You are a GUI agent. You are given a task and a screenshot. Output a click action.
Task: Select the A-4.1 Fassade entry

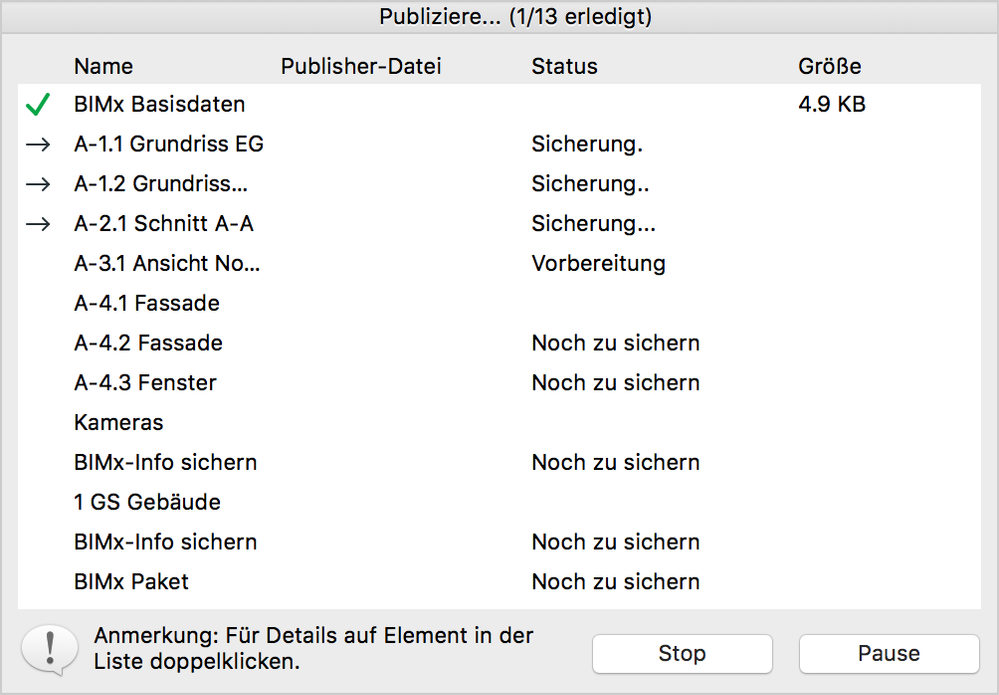pos(147,303)
